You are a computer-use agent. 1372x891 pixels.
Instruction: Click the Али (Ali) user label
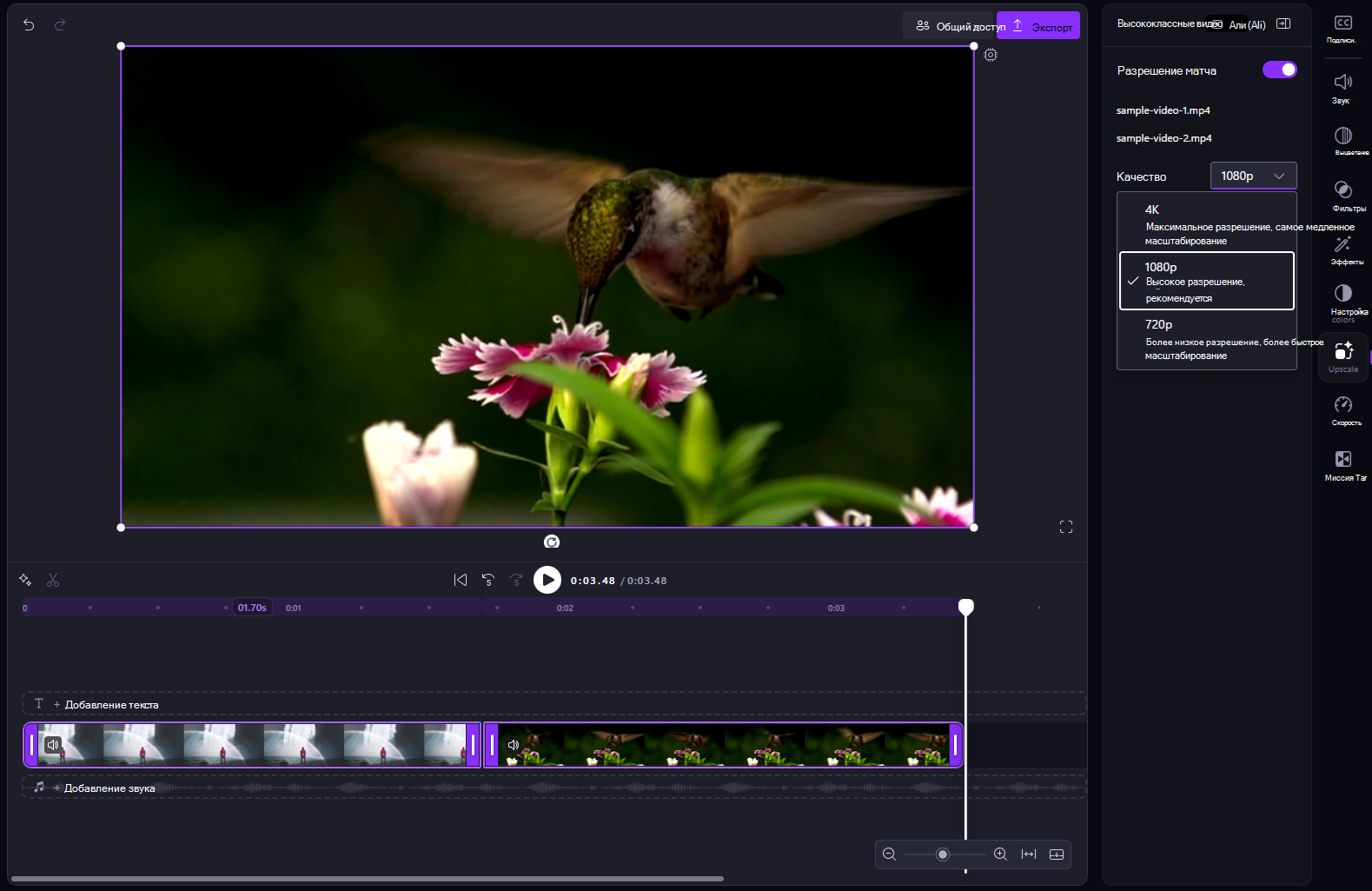[x=1247, y=25]
